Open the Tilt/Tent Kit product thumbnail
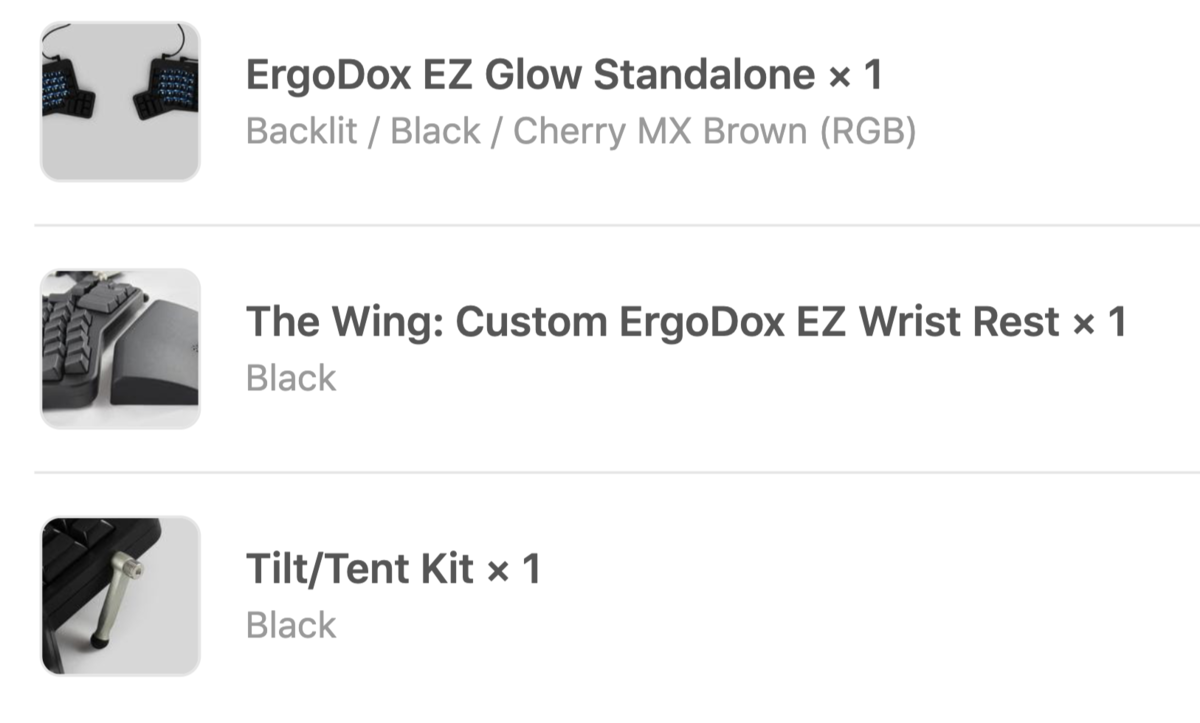 click(120, 595)
